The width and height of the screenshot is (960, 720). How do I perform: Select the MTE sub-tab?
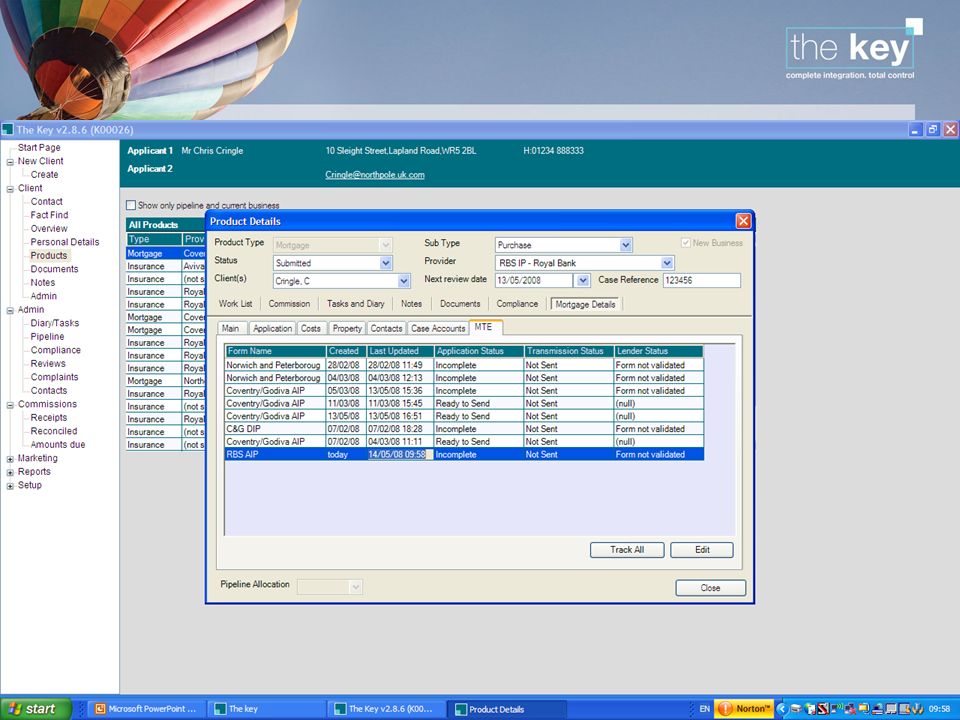484,327
